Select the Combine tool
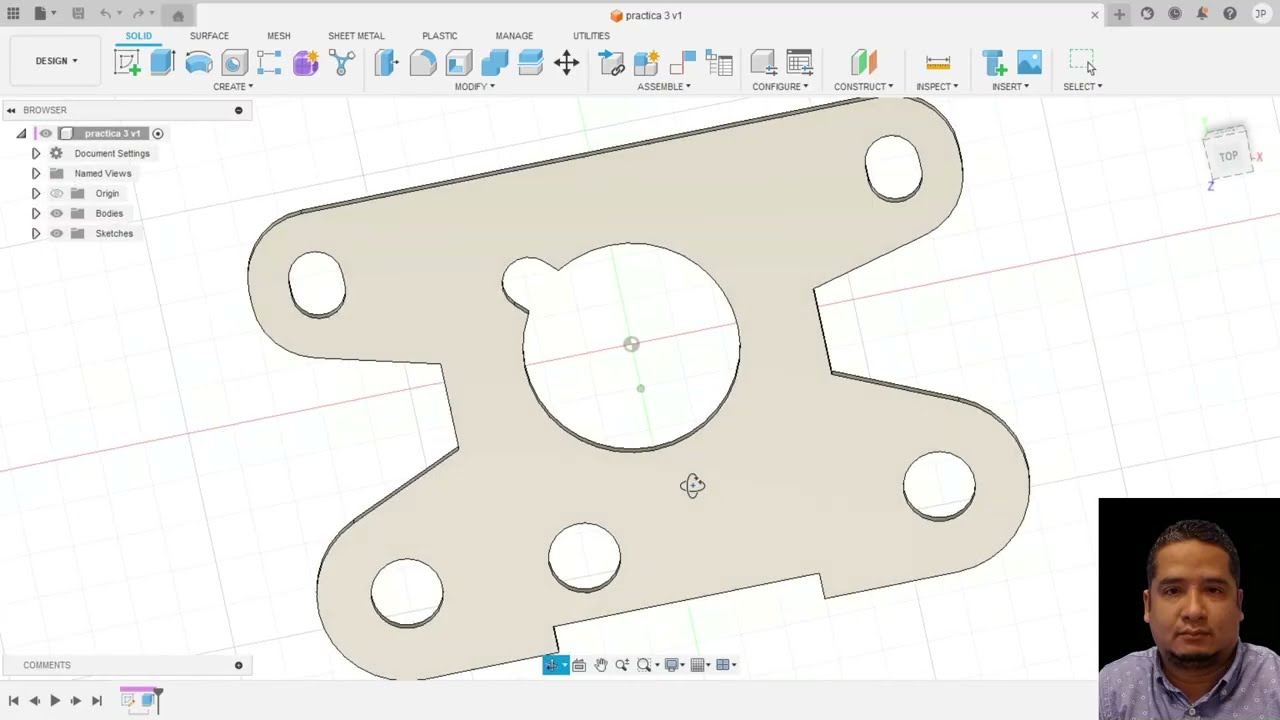Screen dimensions: 1280x720 (x=494, y=63)
